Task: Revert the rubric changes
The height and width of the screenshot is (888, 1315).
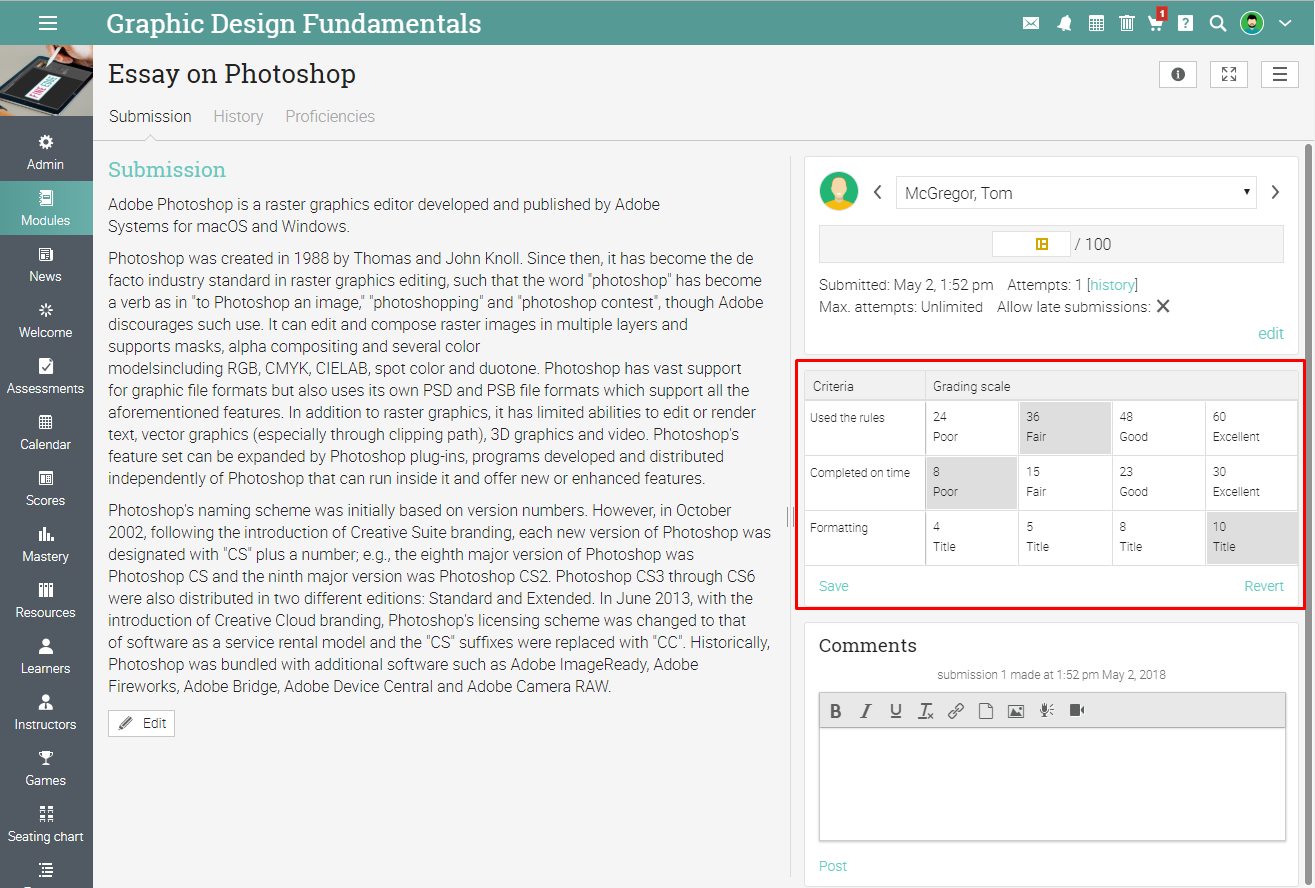Action: (1264, 586)
